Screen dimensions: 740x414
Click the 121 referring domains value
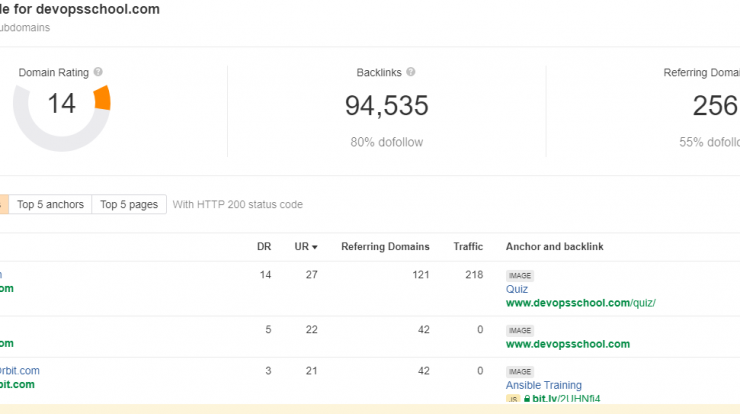click(421, 275)
